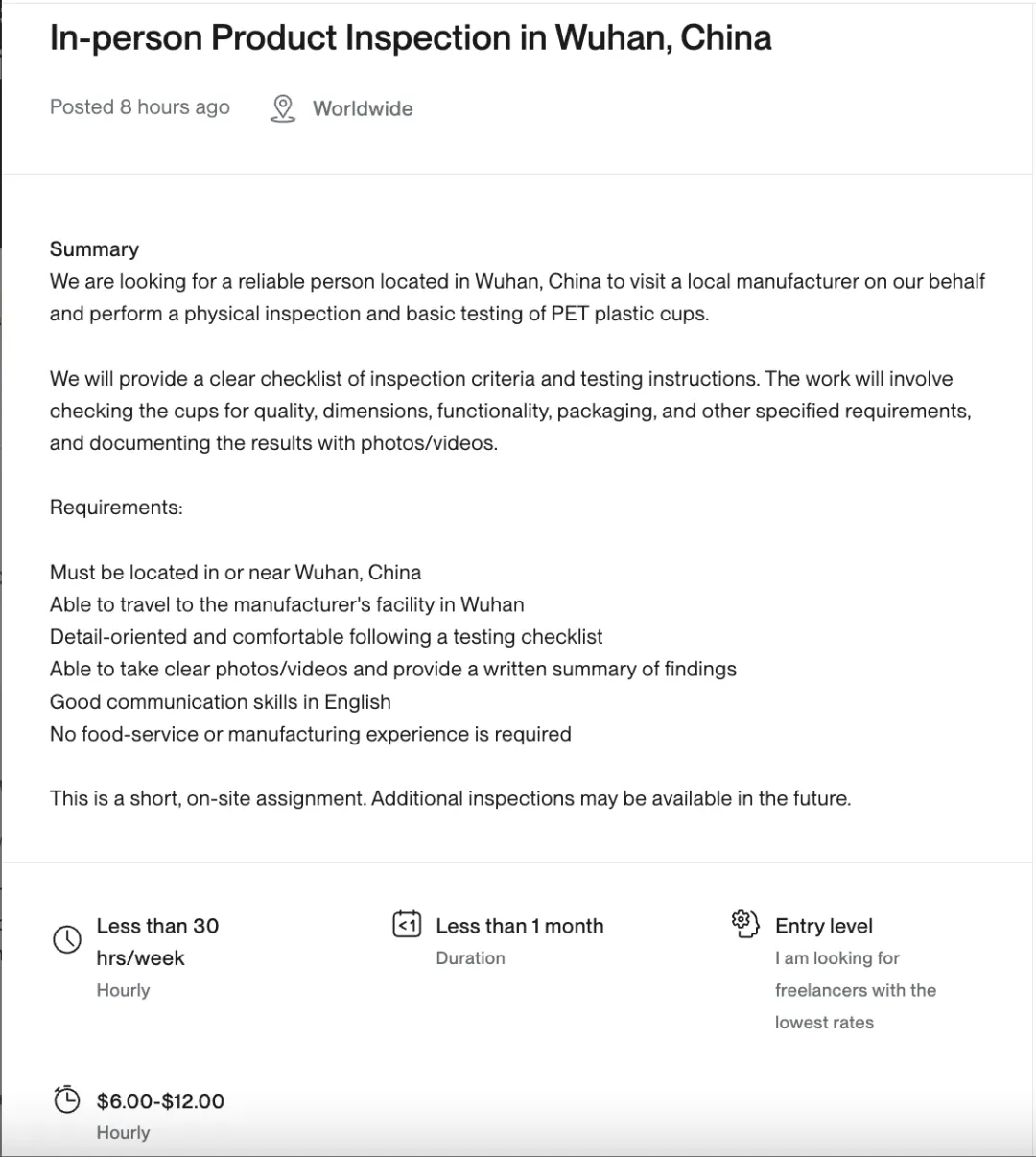1036x1157 pixels.
Task: Click the stopwatch icon next to $6.00-$12.00
Action: 67,1098
